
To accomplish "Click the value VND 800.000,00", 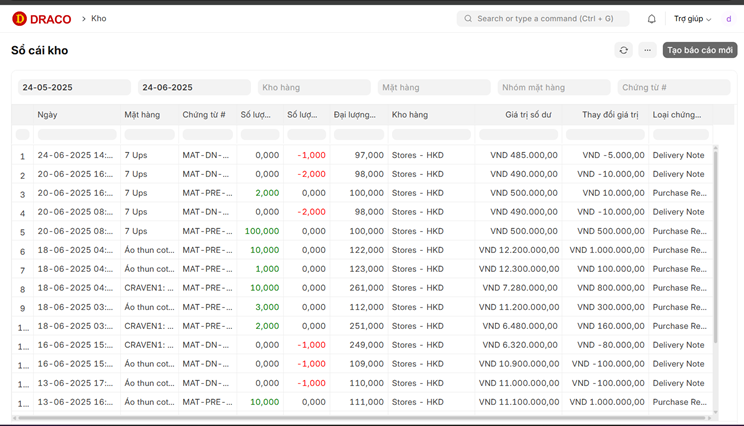I will point(611,288).
